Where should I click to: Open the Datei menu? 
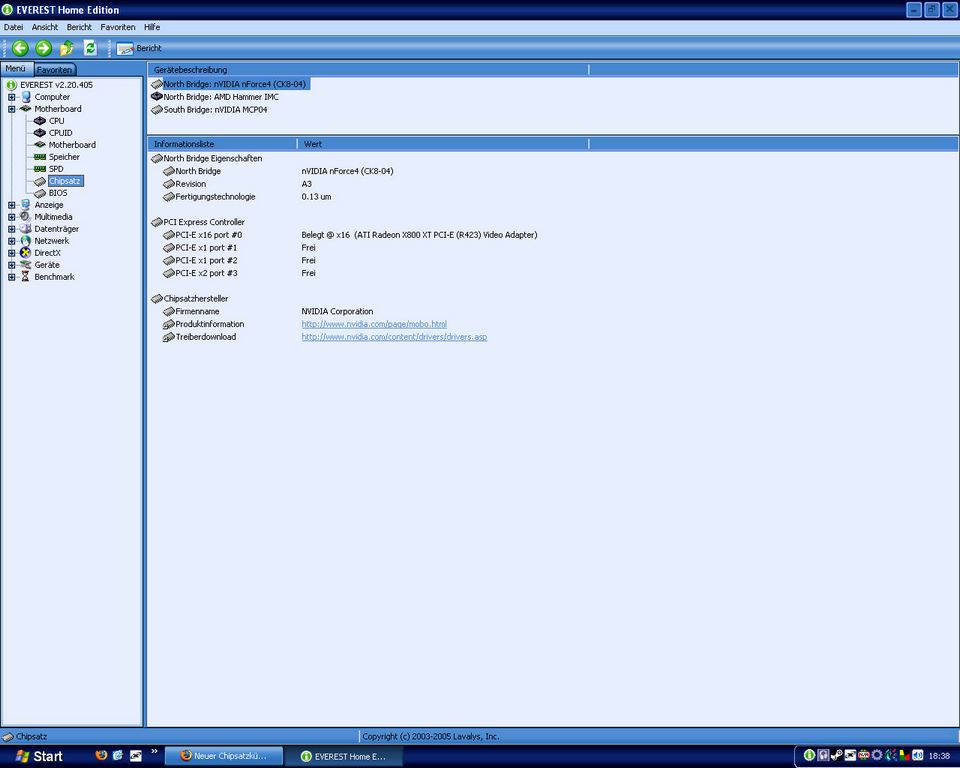tap(13, 27)
